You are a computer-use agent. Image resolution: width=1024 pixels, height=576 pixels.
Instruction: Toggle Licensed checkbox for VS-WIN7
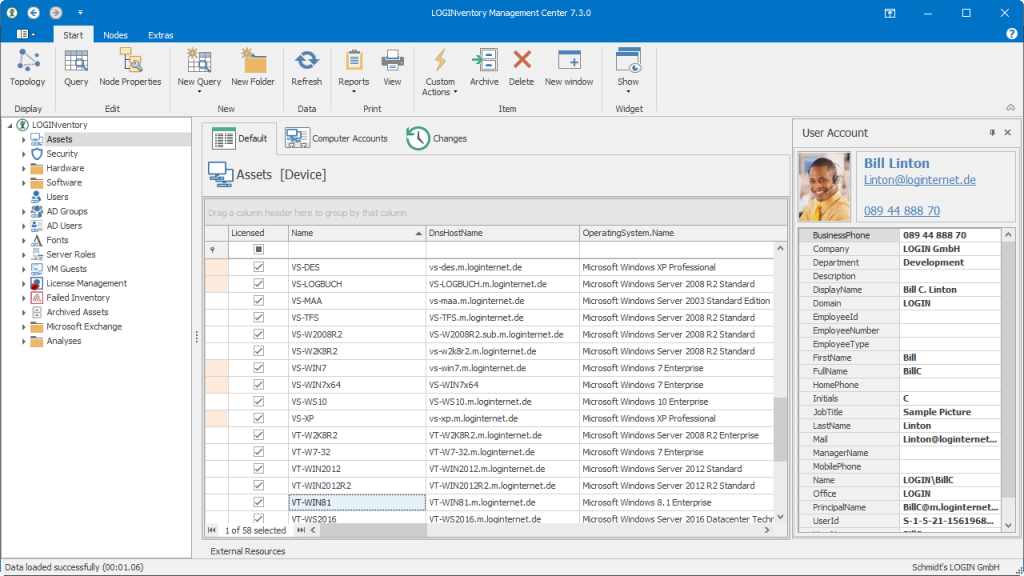click(259, 368)
